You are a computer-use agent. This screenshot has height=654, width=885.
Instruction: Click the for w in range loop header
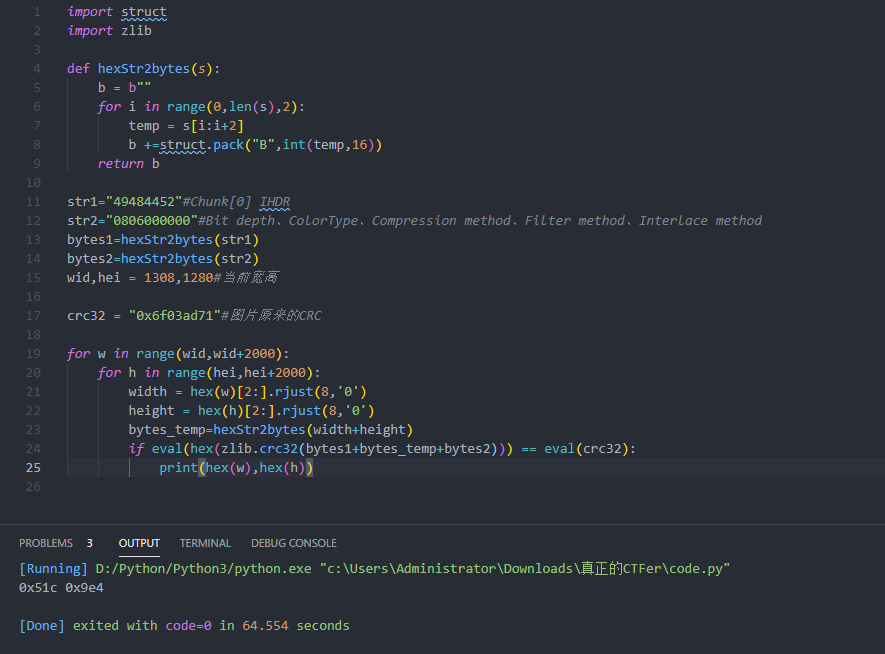point(150,353)
